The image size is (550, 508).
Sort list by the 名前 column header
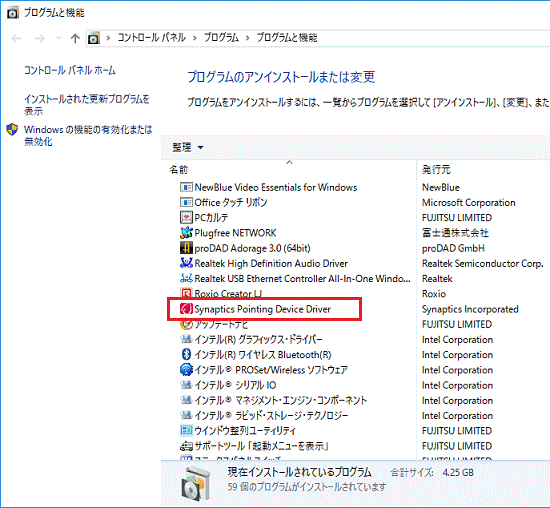pos(179,170)
